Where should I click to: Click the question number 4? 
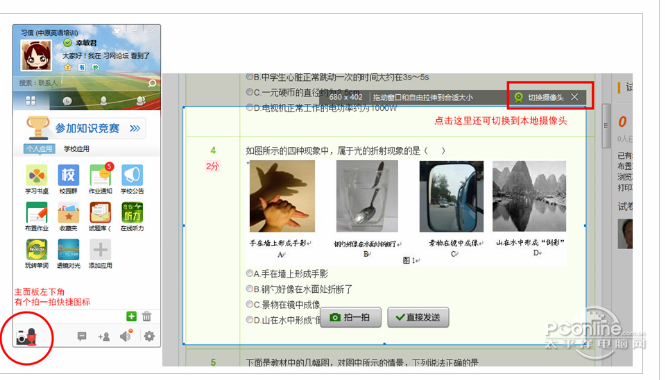[213, 150]
